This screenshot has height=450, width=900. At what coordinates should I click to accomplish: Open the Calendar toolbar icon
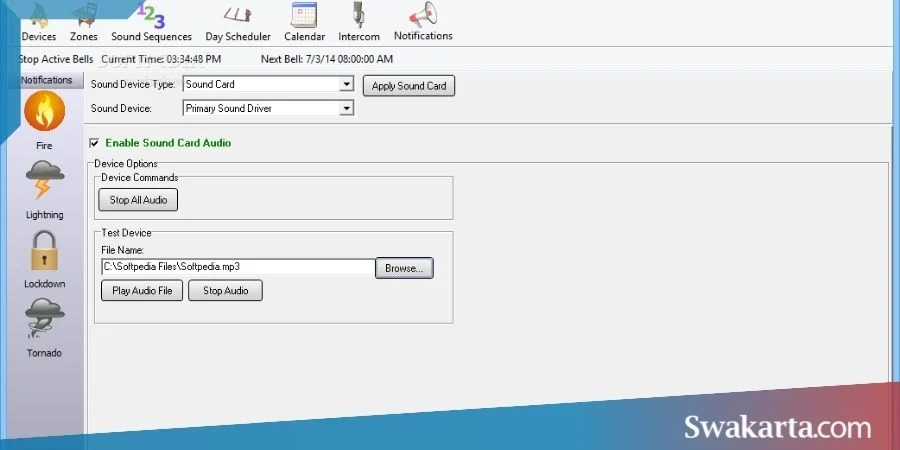tap(304, 15)
